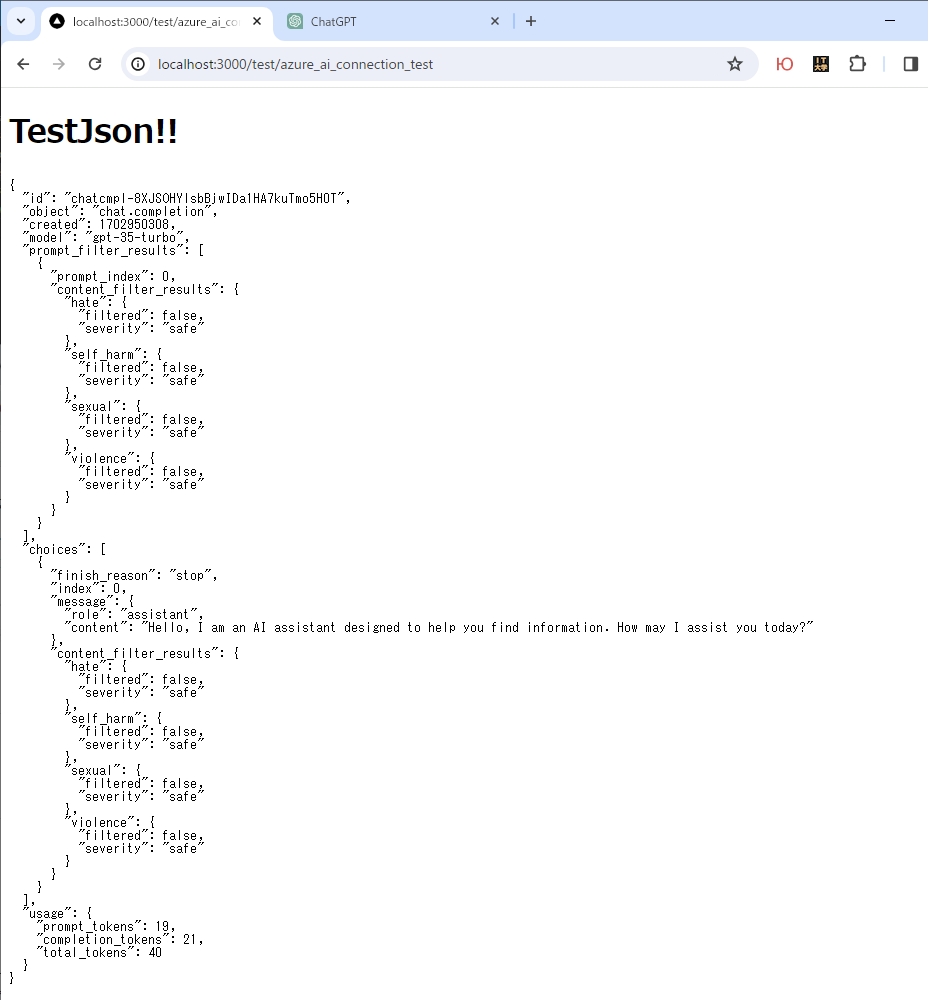Reload the current page

point(94,64)
